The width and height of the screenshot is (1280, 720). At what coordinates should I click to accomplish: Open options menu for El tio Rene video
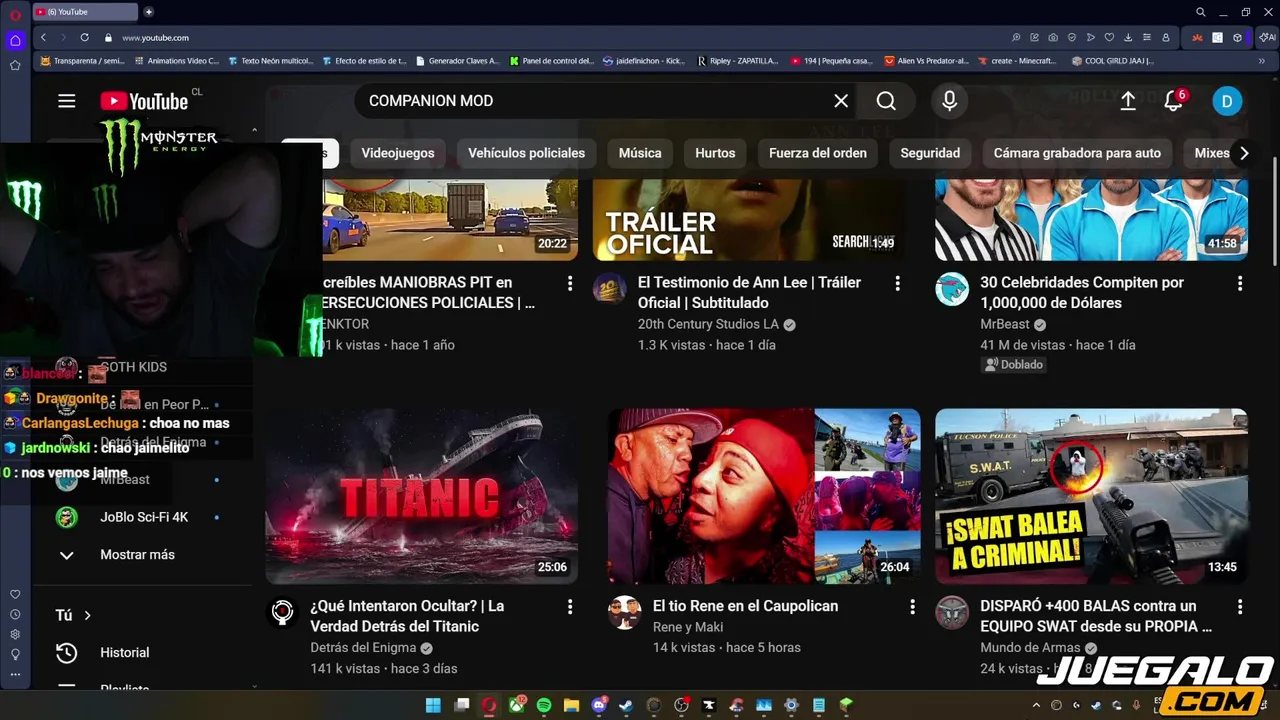(912, 607)
